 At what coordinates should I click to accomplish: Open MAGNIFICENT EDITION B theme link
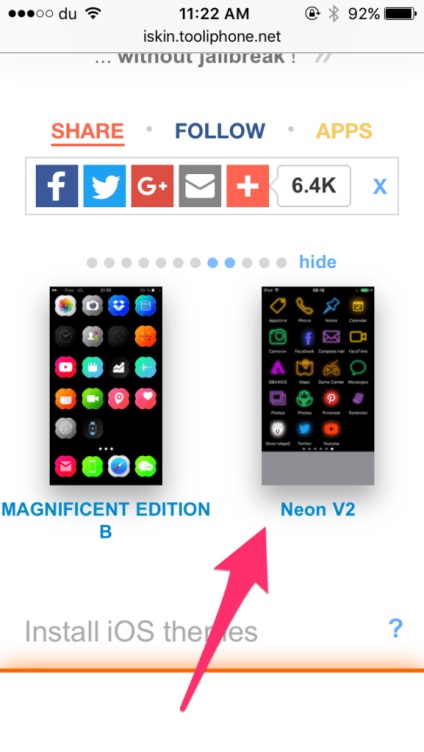click(106, 520)
